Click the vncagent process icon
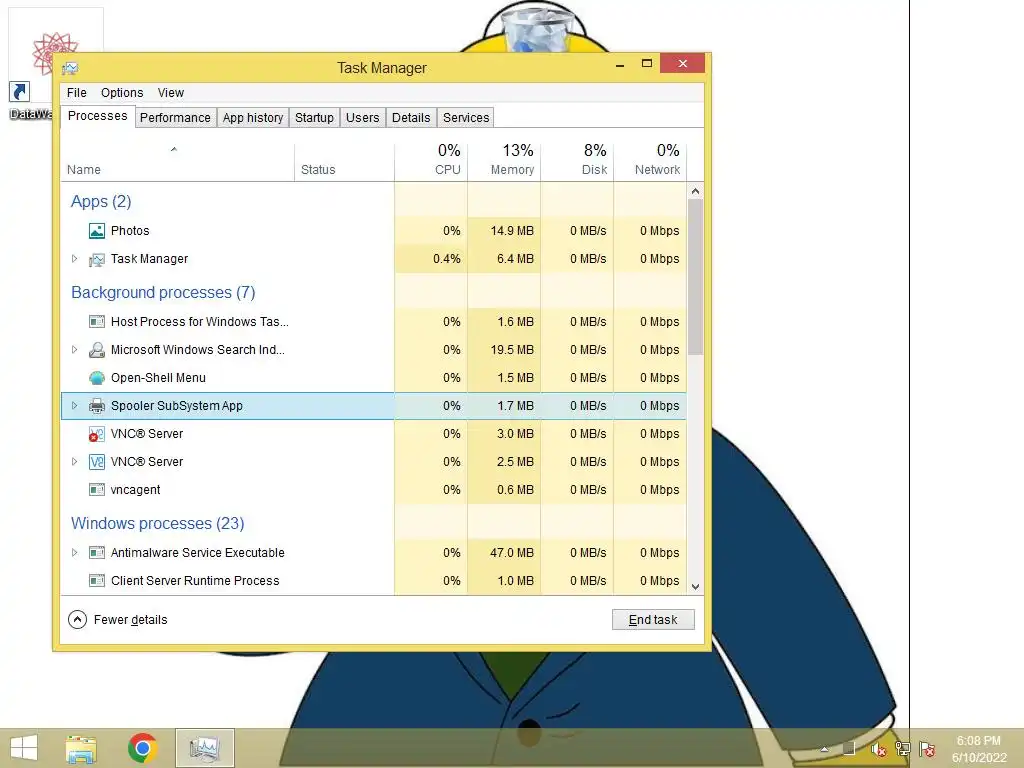Image resolution: width=1024 pixels, height=768 pixels. tap(97, 489)
